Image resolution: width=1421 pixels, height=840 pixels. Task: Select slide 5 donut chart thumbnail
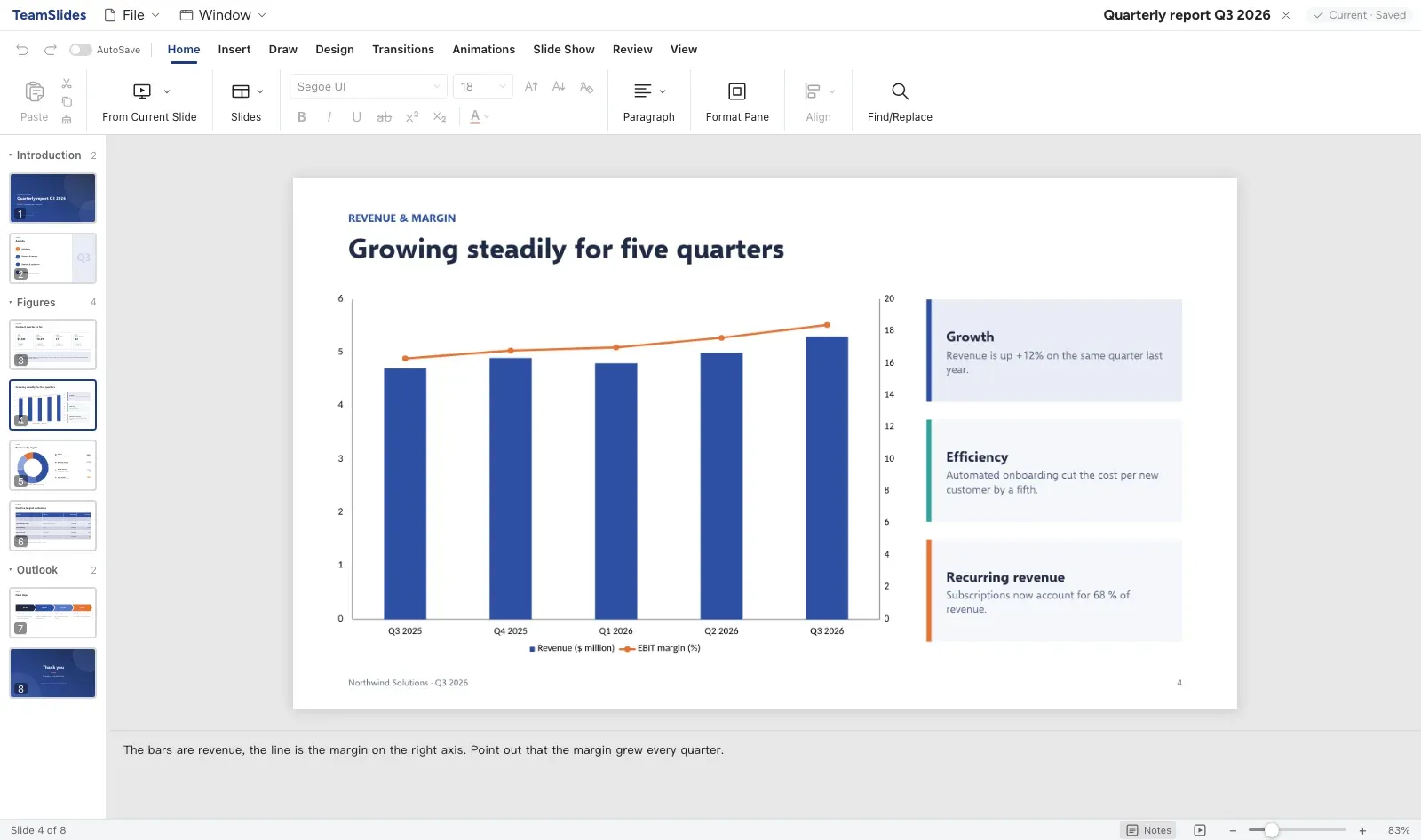(53, 465)
